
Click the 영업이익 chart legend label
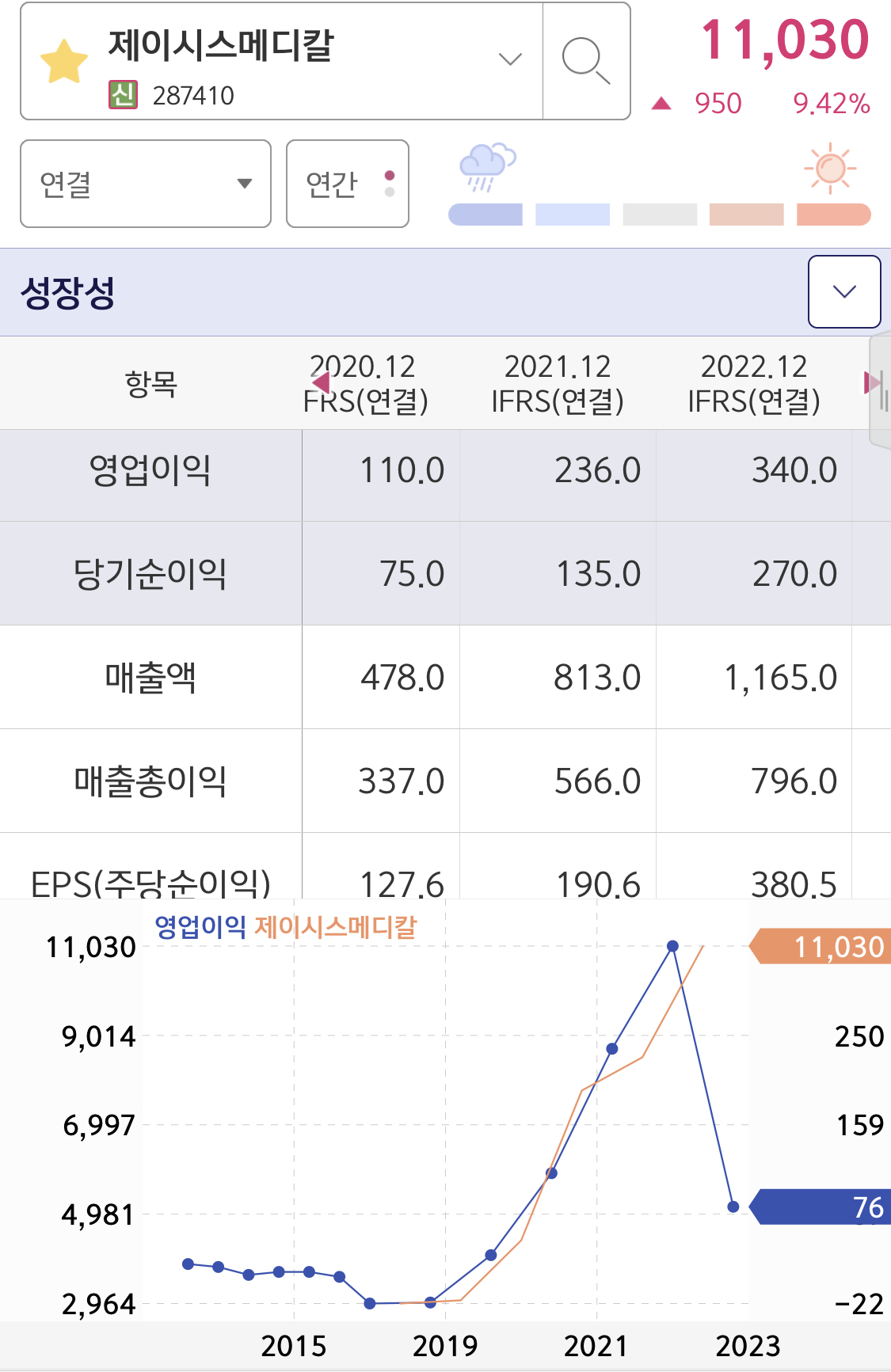point(200,926)
